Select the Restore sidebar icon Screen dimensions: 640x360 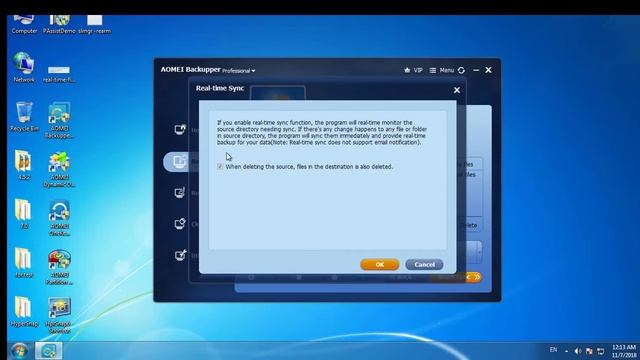[180, 192]
